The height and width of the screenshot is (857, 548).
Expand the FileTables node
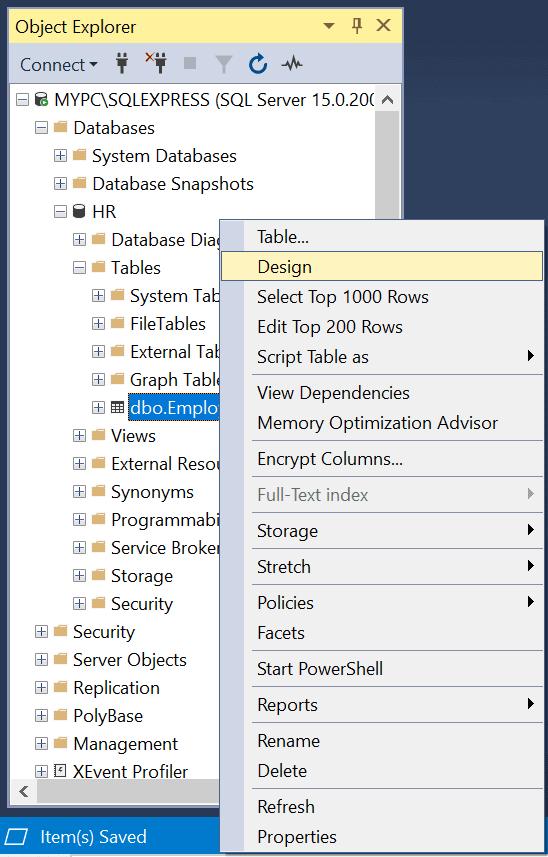click(98, 324)
